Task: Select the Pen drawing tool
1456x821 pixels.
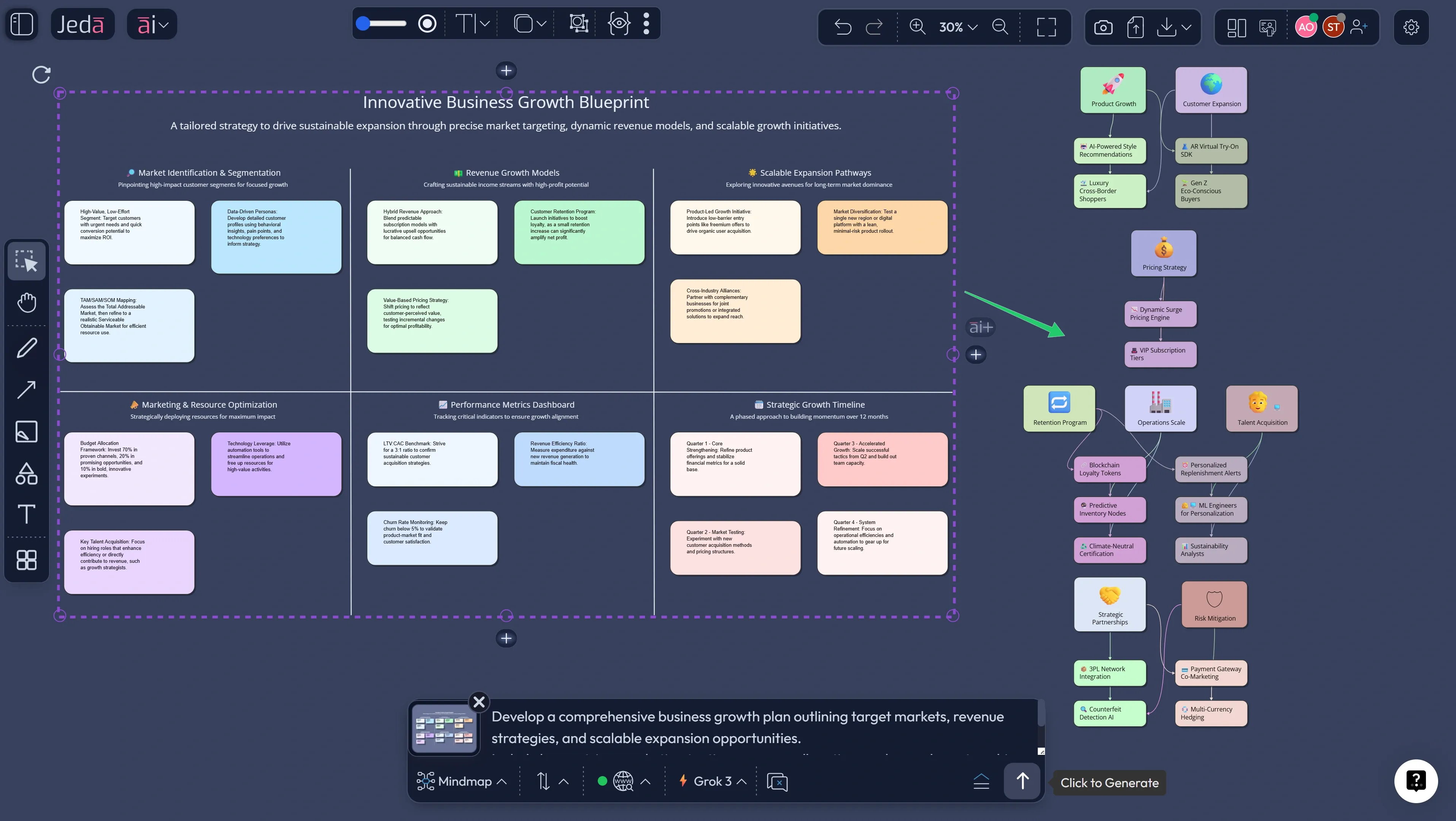Action: [x=26, y=348]
